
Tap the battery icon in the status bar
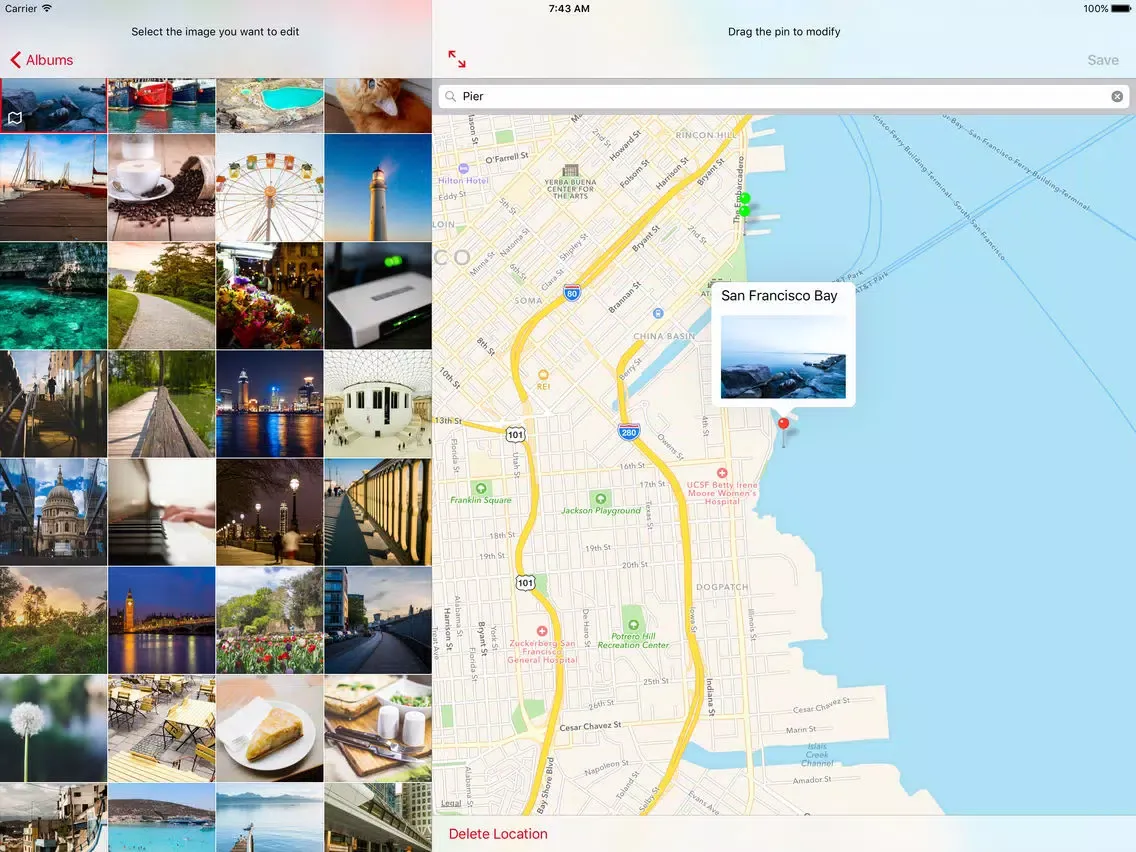pos(1121,9)
